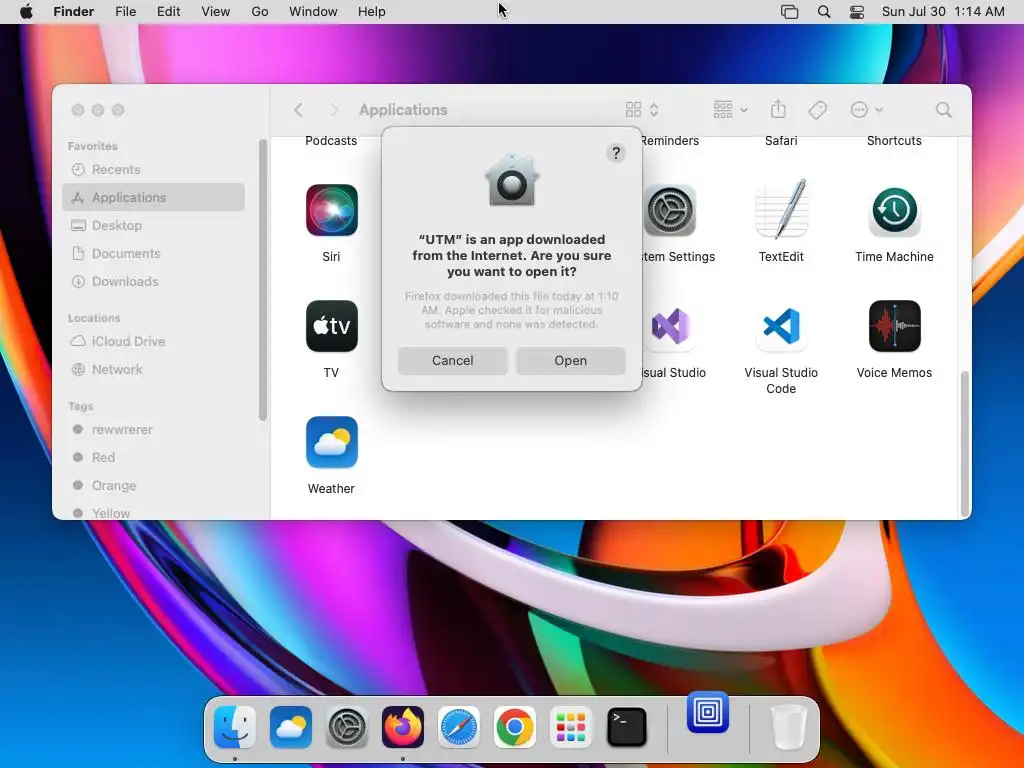Open Google Chrome from the Dock
Image resolution: width=1024 pixels, height=768 pixels.
[515, 727]
